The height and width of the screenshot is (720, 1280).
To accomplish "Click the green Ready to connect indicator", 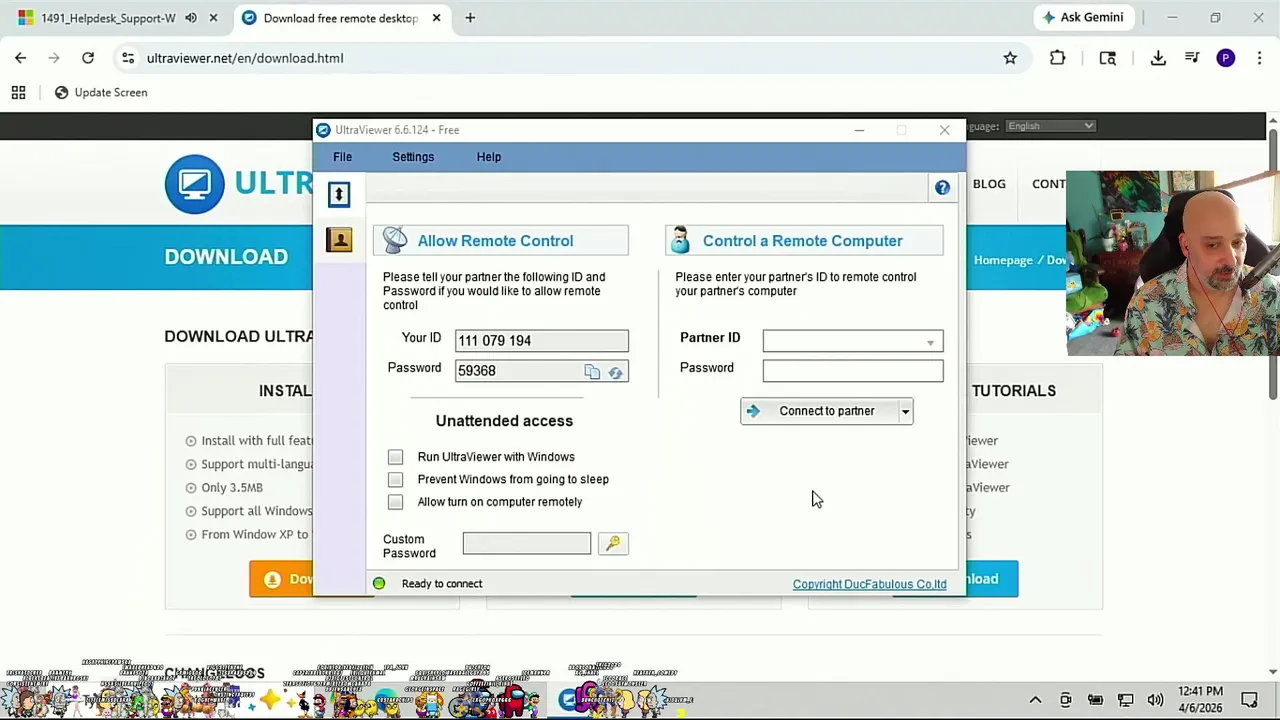I will [379, 584].
